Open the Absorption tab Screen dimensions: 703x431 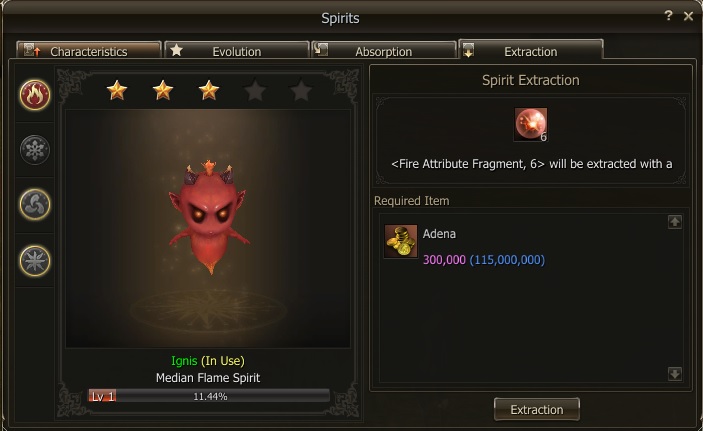pyautogui.click(x=384, y=50)
